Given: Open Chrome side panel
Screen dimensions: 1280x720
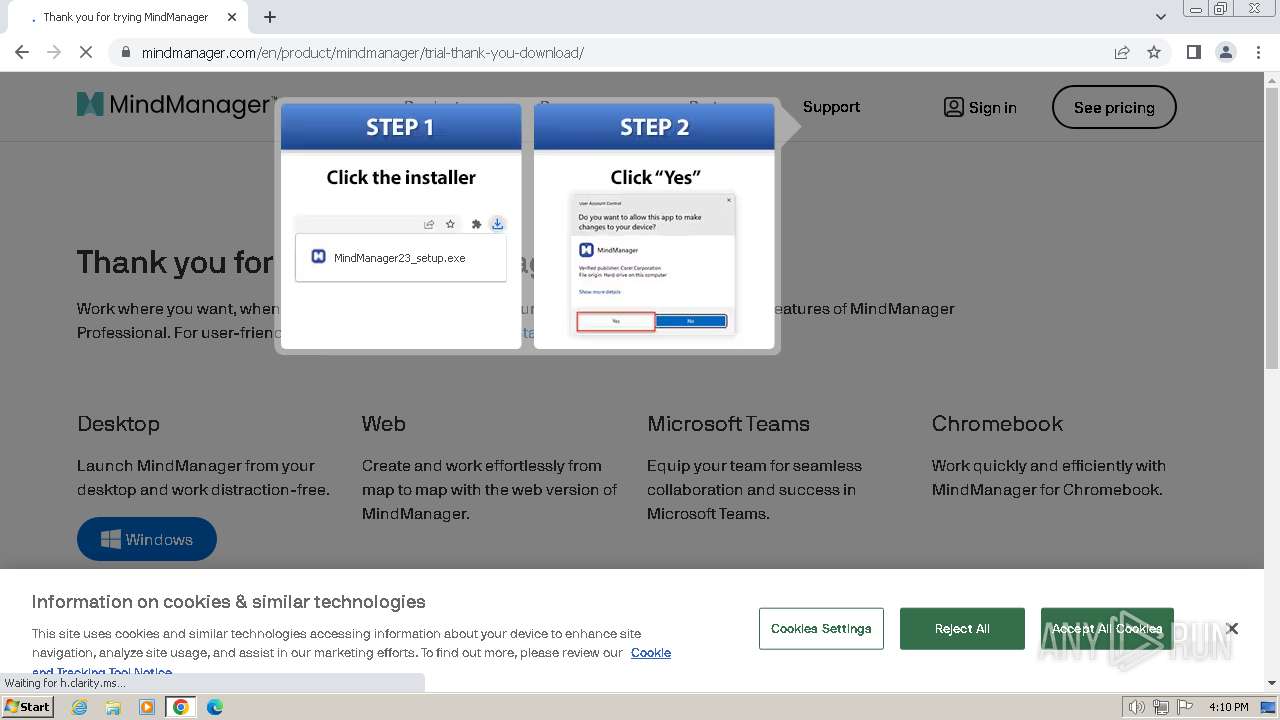Looking at the screenshot, I should click(1193, 52).
